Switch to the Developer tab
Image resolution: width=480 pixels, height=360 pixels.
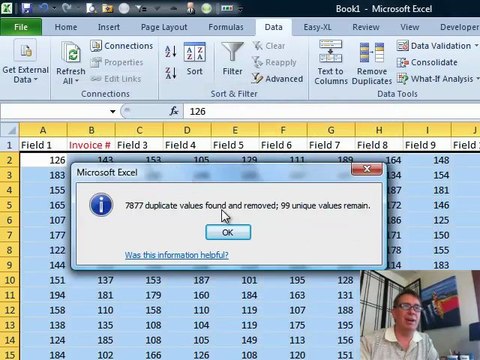(x=459, y=27)
